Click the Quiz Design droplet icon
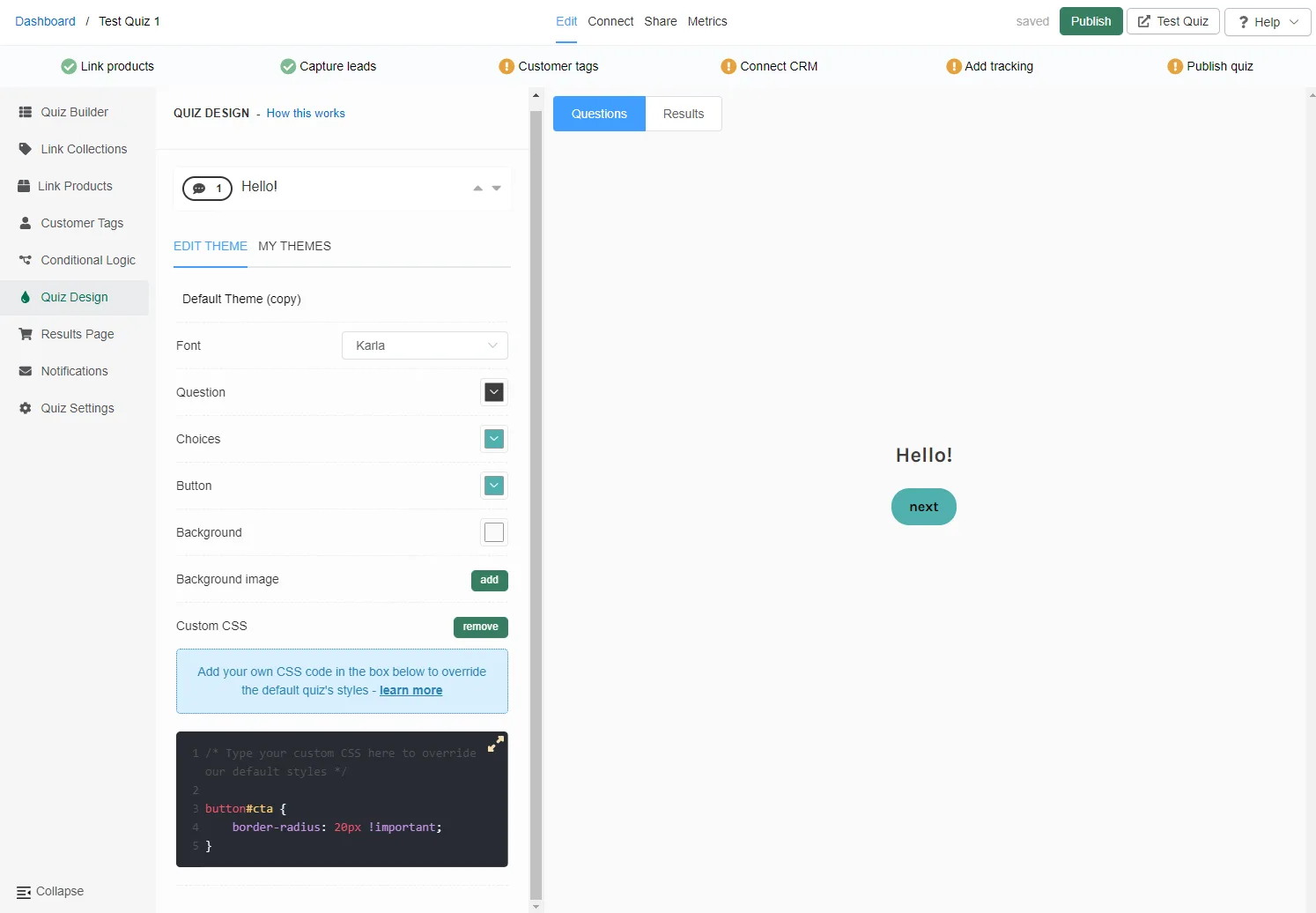Viewport: 1316px width, 913px height. [x=26, y=297]
